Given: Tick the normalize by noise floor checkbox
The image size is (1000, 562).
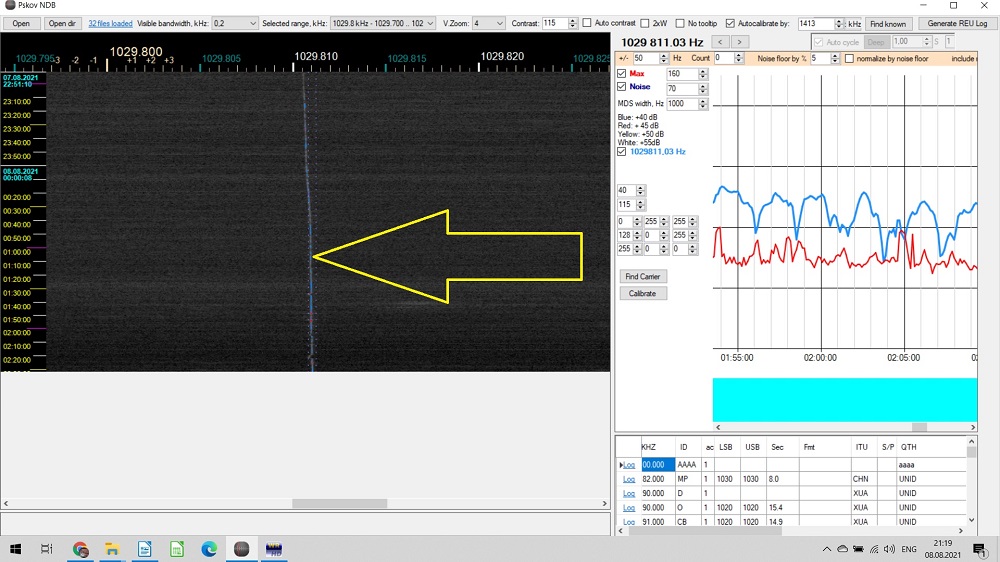Looking at the screenshot, I should pyautogui.click(x=850, y=59).
